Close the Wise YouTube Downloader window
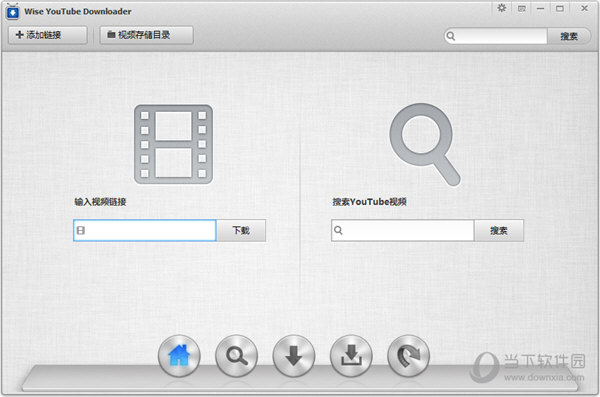Viewport: 600px width, 397px height. point(584,8)
